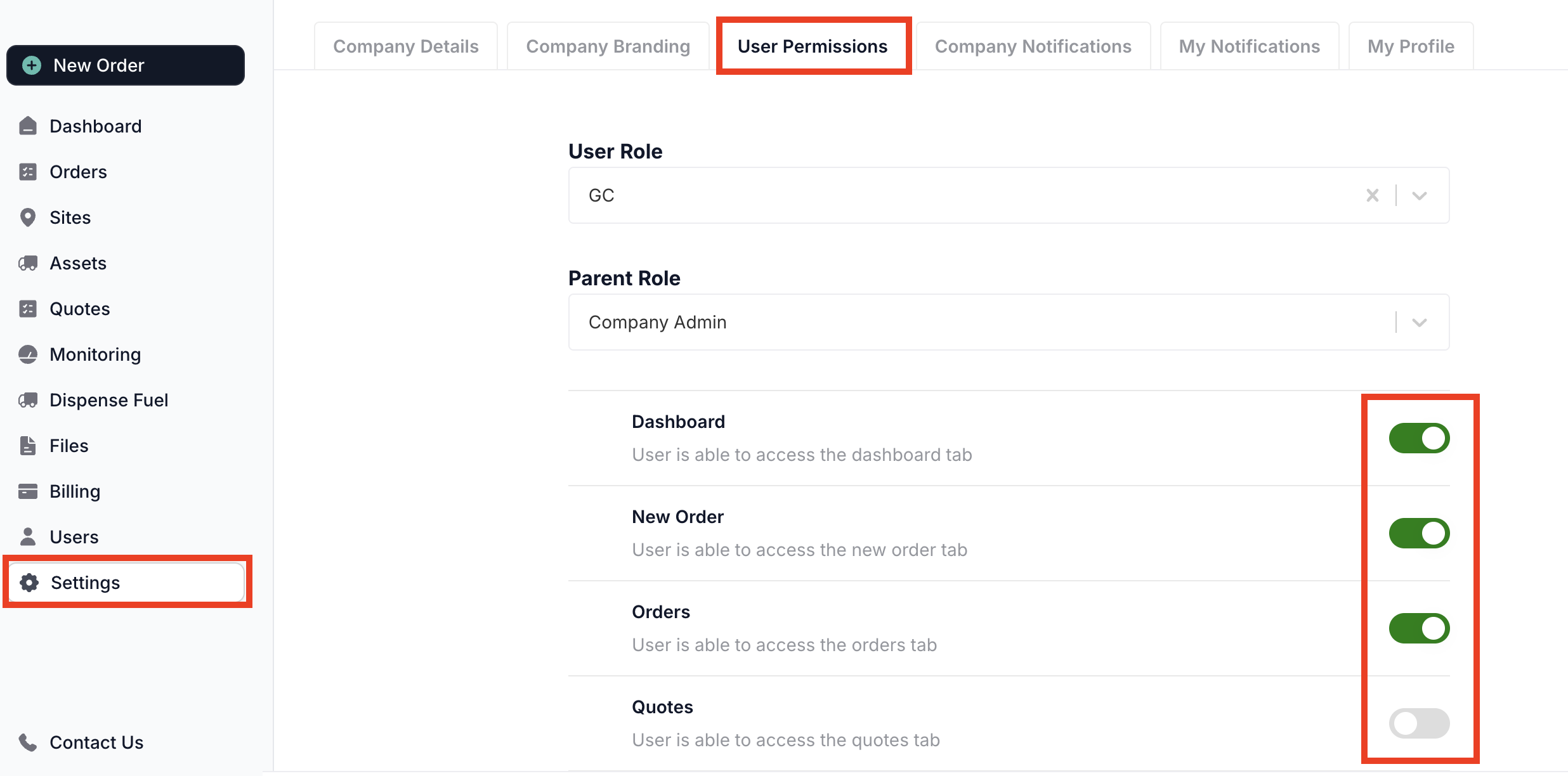
Task: Click the Users person icon
Action: pos(28,537)
